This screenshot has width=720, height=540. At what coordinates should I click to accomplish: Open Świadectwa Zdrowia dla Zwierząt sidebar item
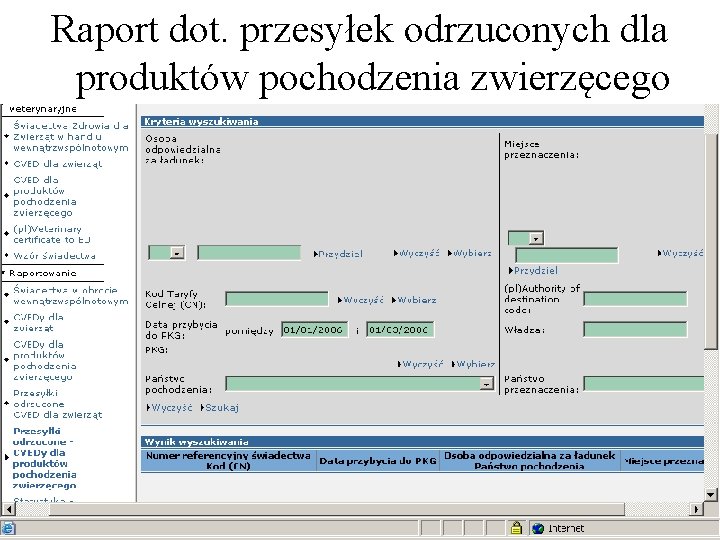coord(71,137)
